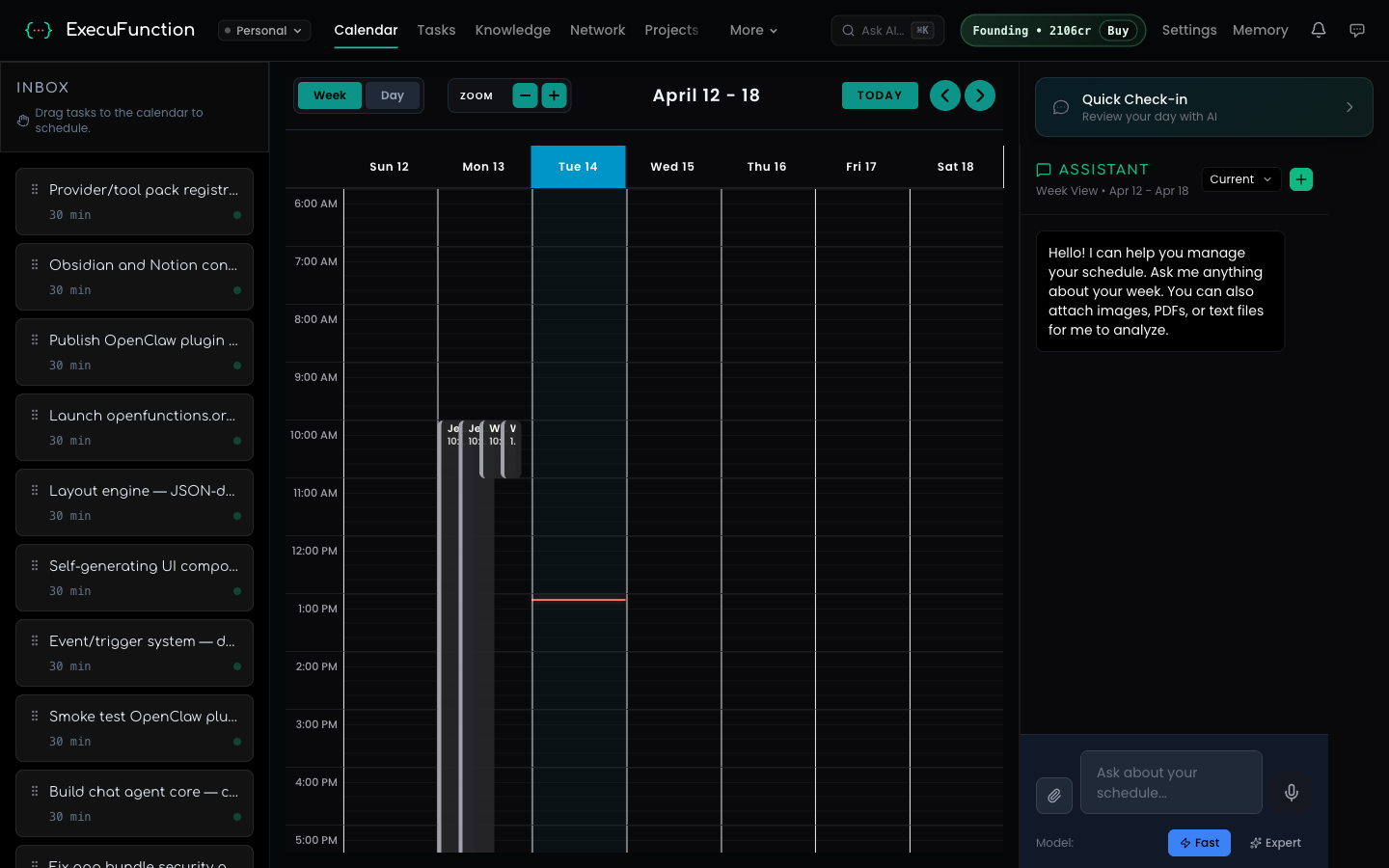Open the feedback chat icon top right

pyautogui.click(x=1357, y=30)
